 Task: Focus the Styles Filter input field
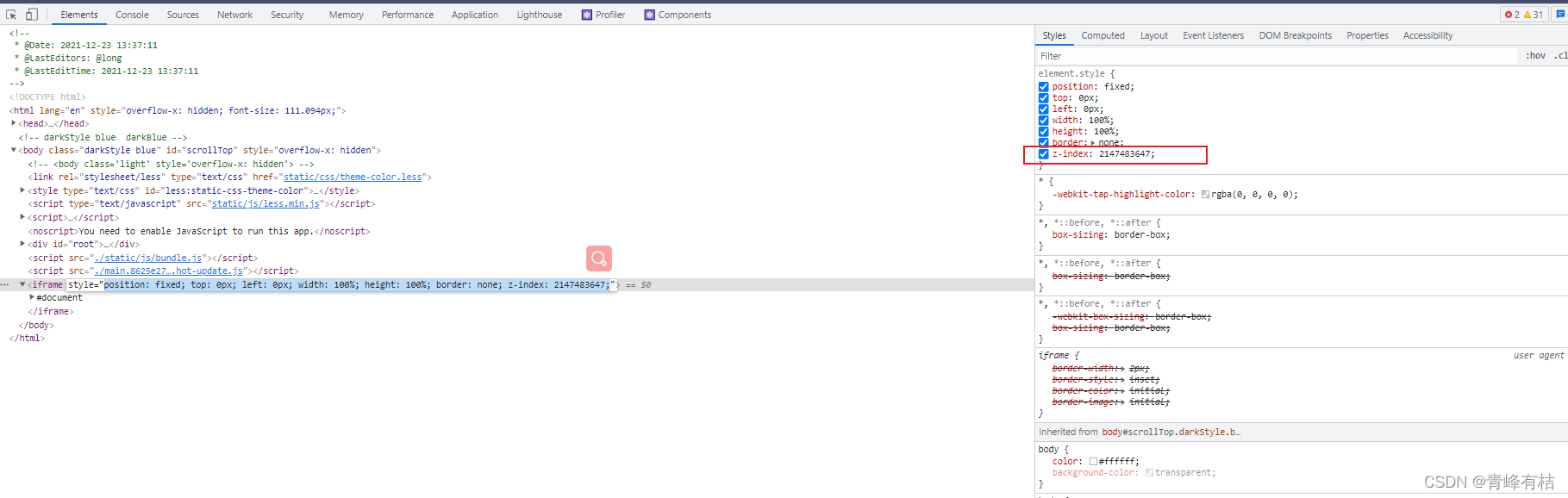(1276, 56)
